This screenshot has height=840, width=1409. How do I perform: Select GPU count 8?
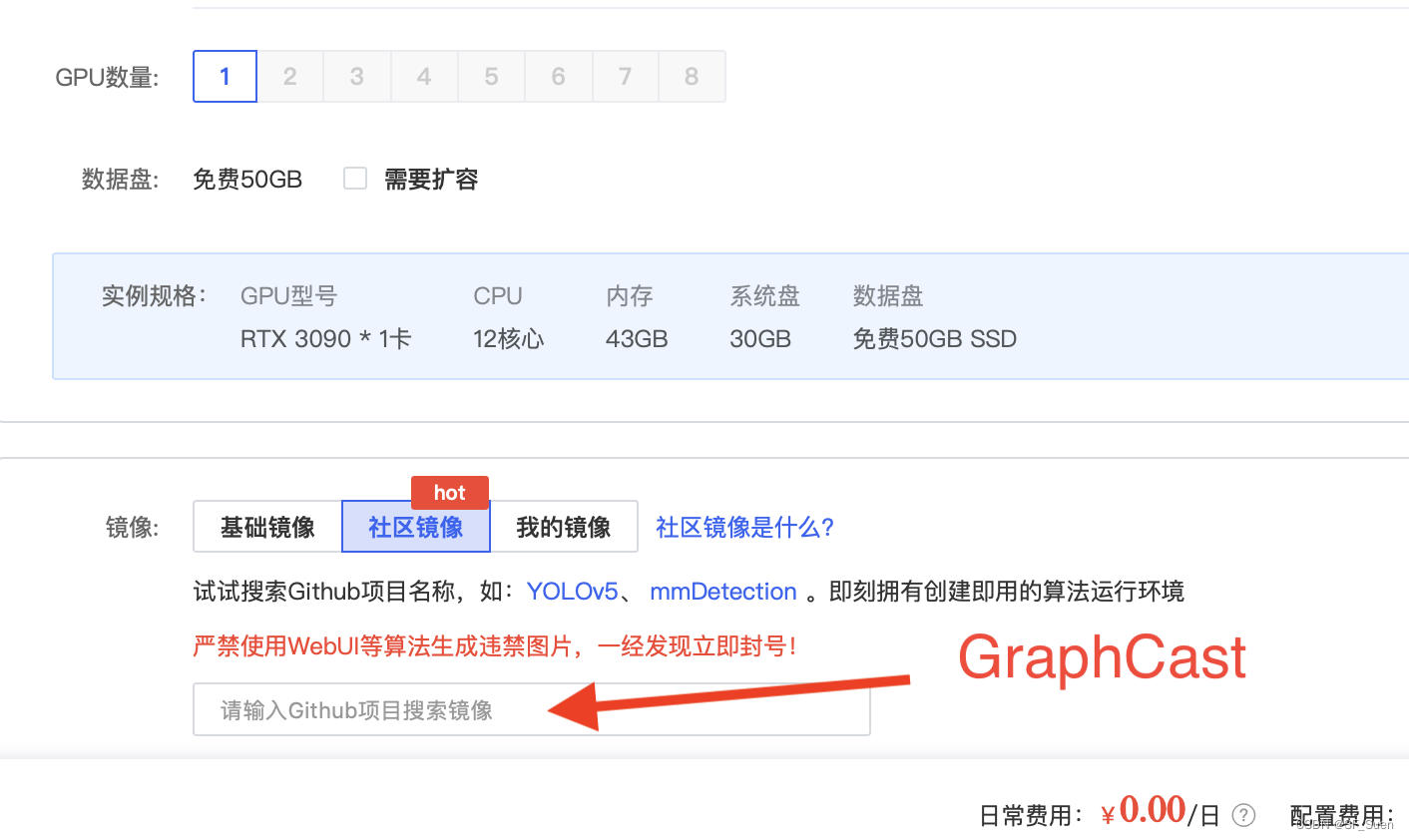692,77
